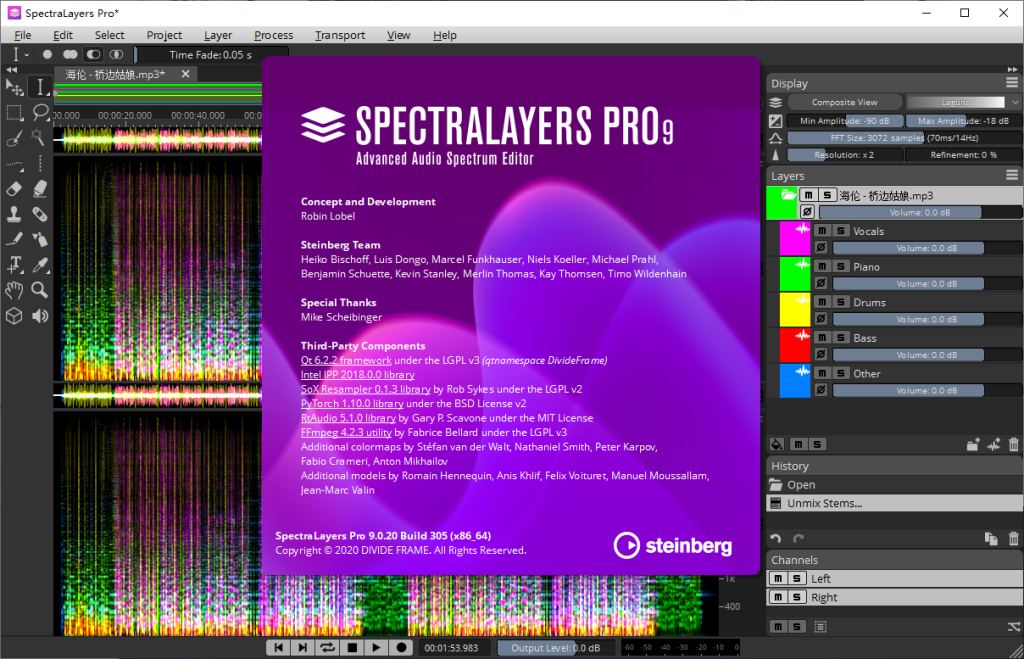Collapse the left toolbox panel arrows

click(12, 69)
